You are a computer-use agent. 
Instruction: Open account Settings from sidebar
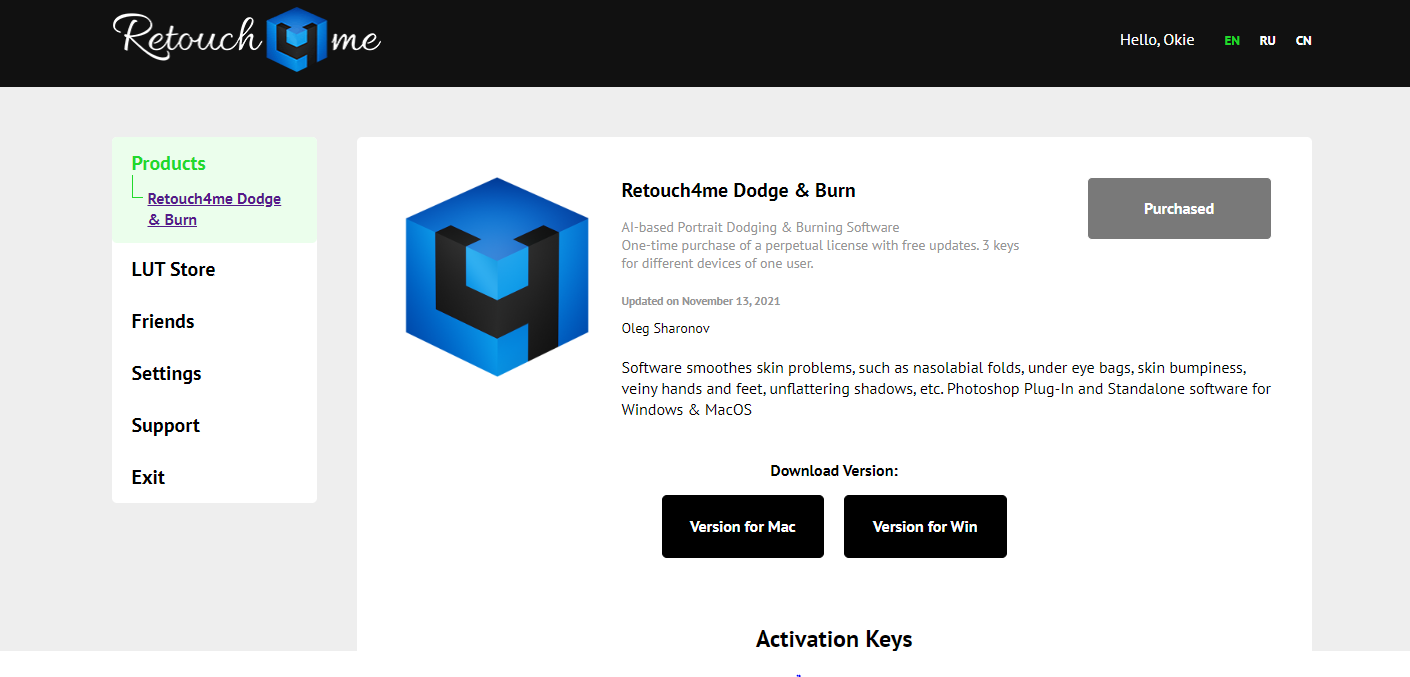pyautogui.click(x=166, y=373)
